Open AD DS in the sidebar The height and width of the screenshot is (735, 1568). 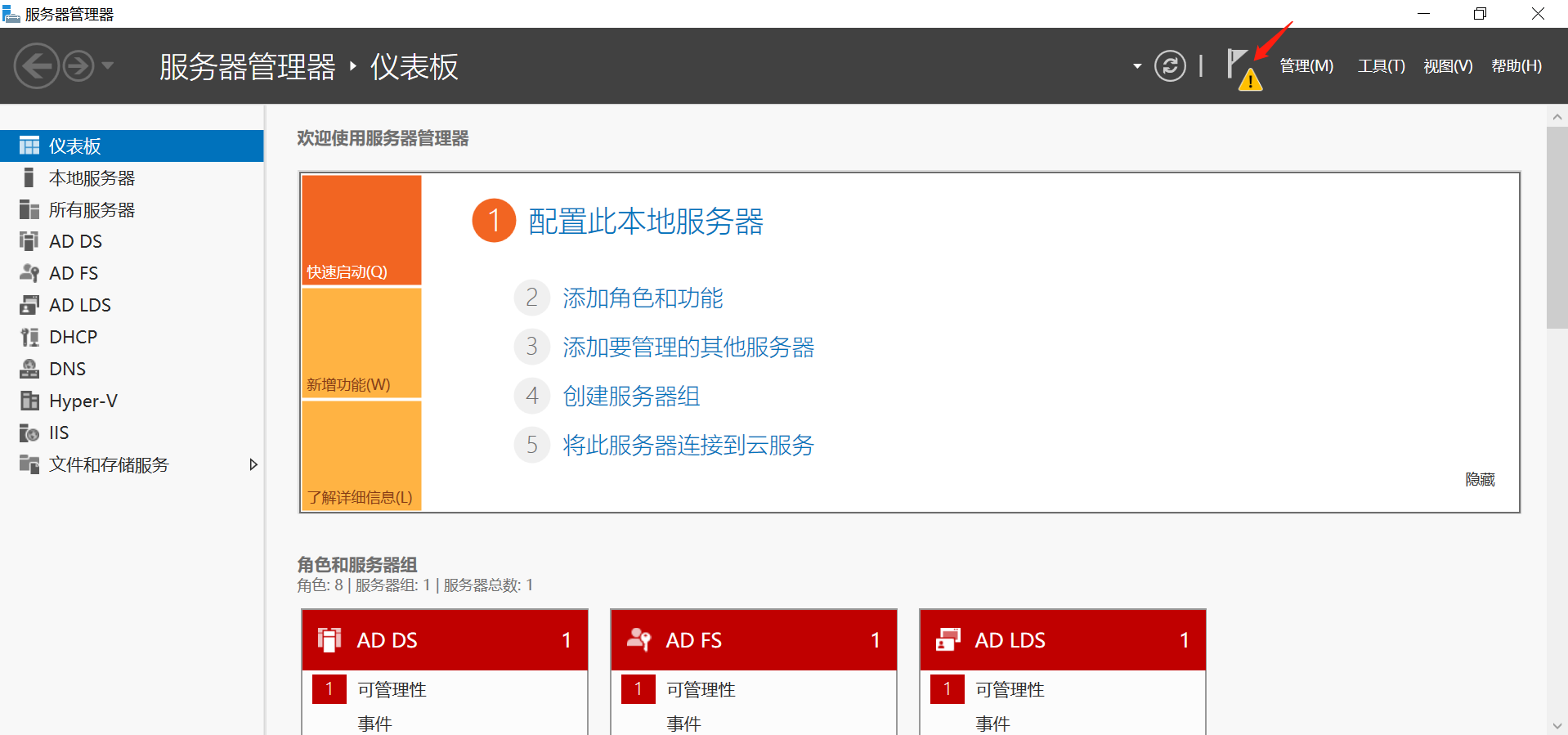(75, 241)
